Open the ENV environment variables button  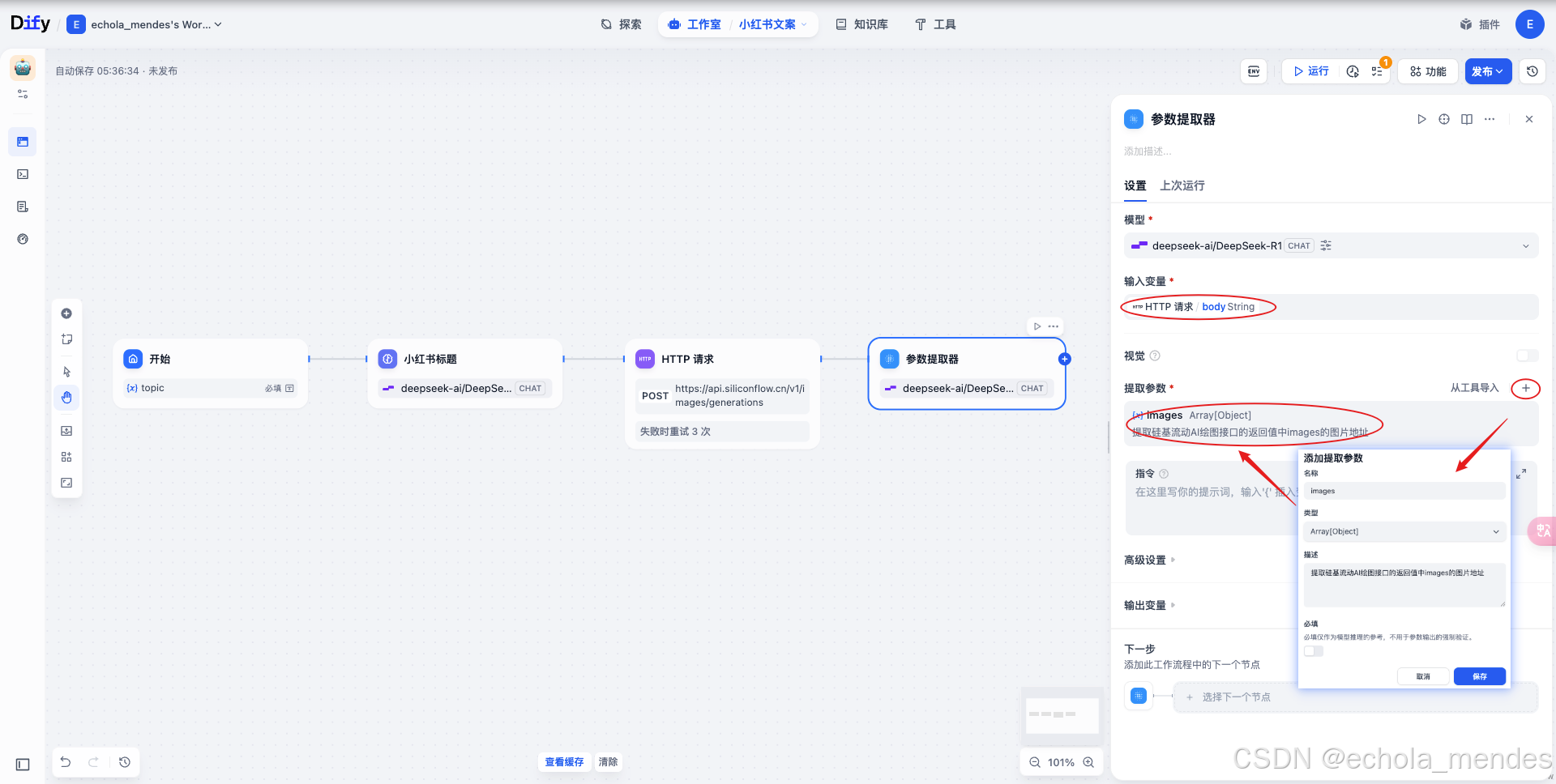1254,71
